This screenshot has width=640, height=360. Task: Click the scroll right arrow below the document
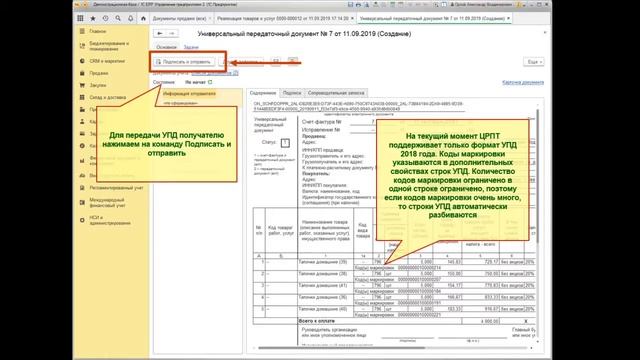pos(531,348)
